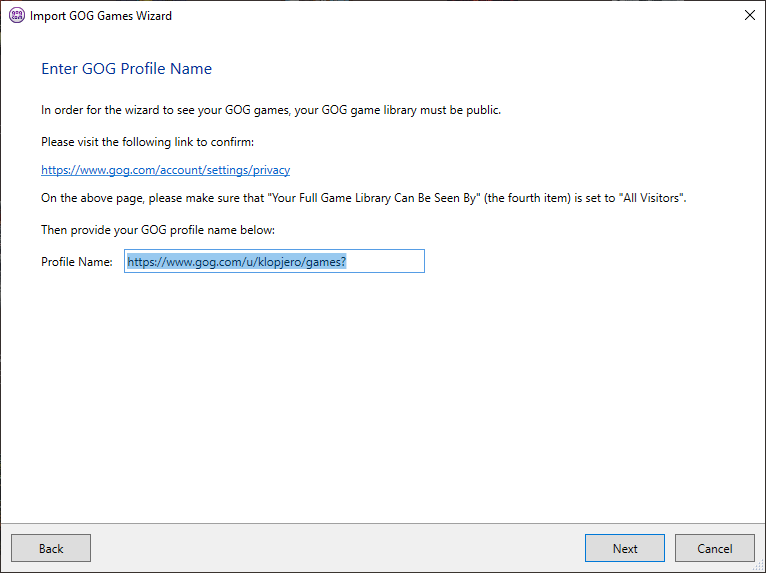The height and width of the screenshot is (573, 766).
Task: Click the empty title bar area
Action: 454,16
